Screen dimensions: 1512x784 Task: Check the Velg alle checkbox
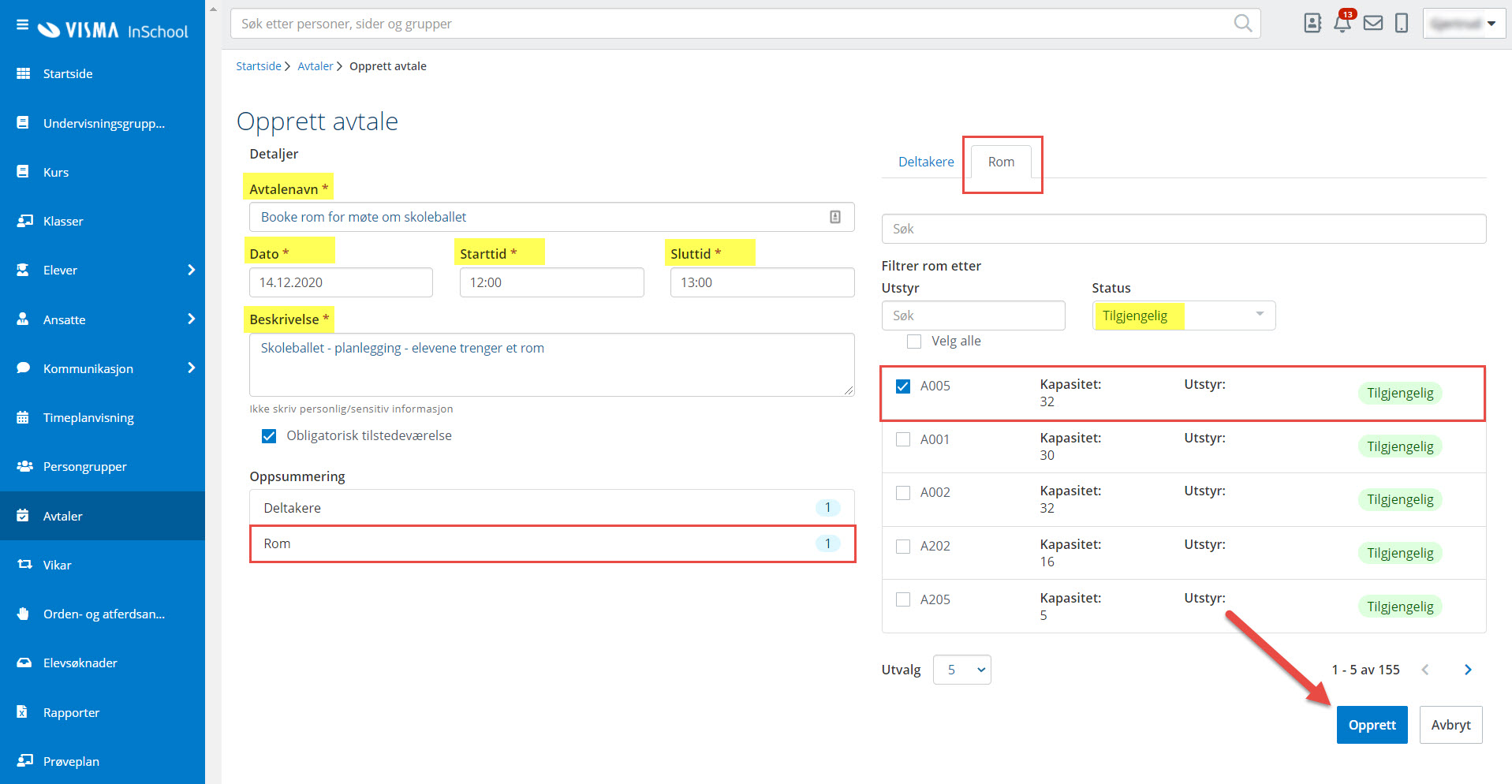pyautogui.click(x=914, y=342)
